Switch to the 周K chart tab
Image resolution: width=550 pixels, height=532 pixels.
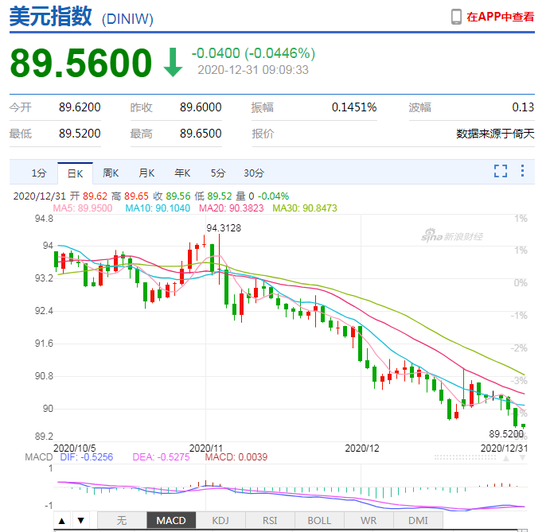coord(110,173)
